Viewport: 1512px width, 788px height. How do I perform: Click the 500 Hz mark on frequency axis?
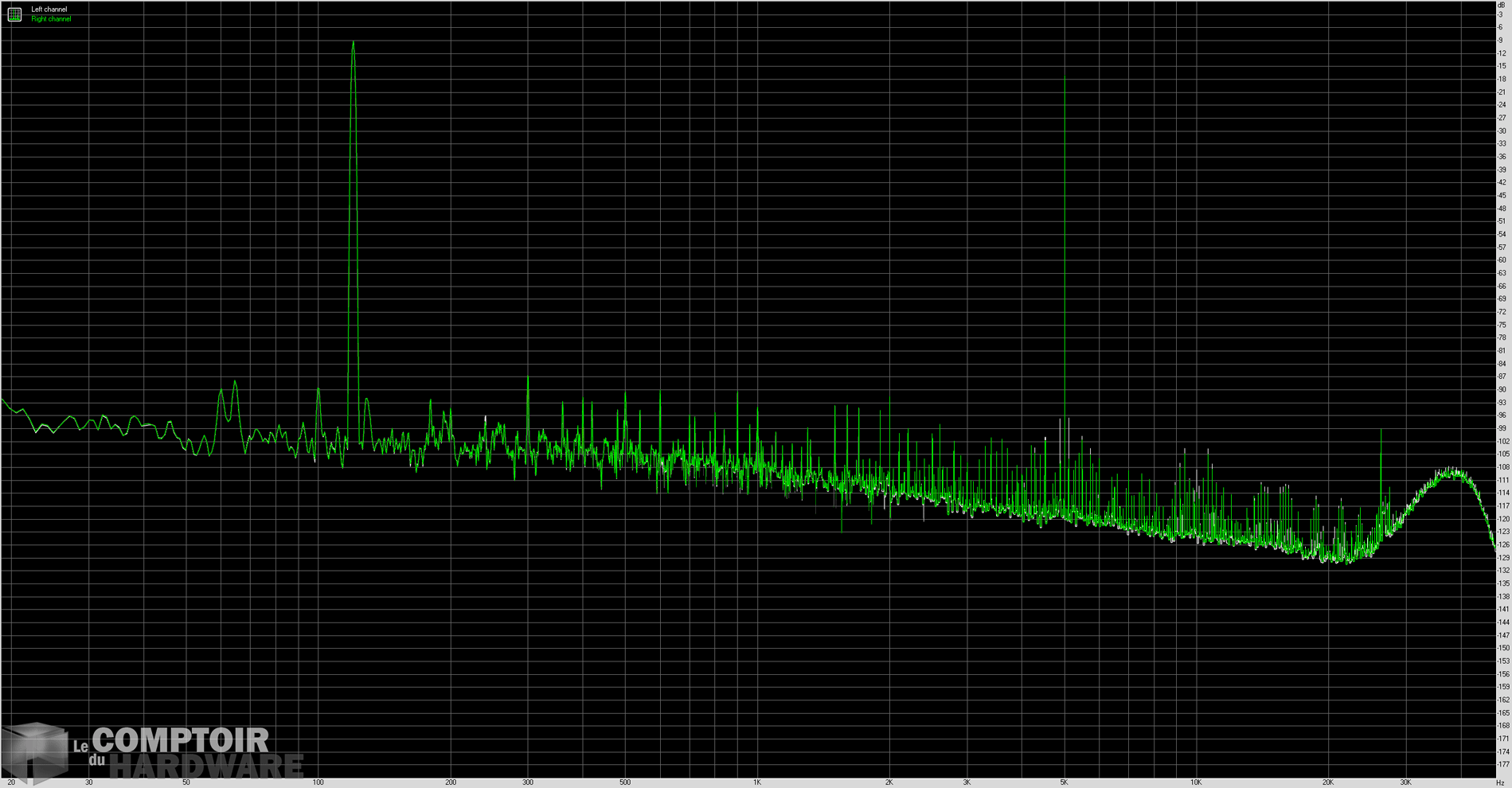pyautogui.click(x=625, y=782)
